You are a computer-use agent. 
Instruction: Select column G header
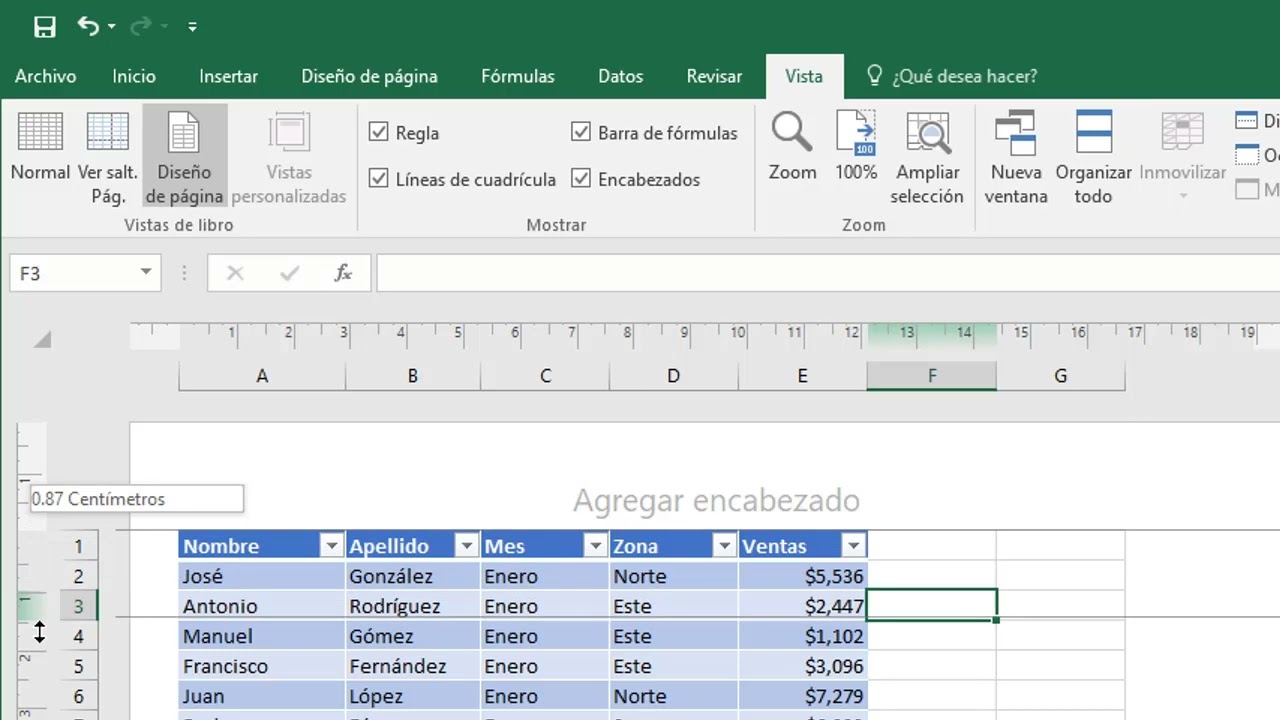tap(1060, 376)
